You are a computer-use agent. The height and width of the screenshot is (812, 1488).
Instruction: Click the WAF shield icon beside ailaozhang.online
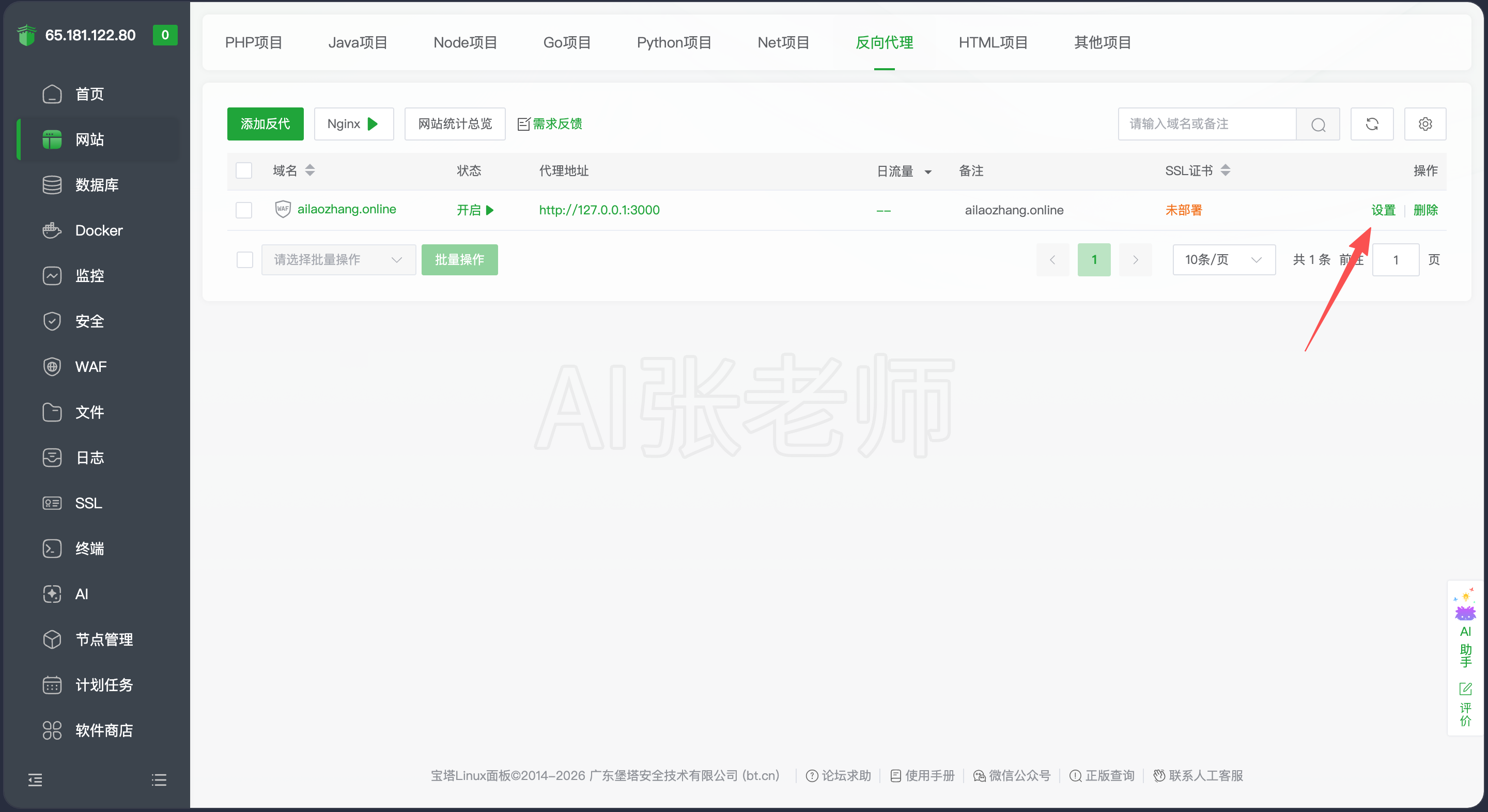(283, 209)
